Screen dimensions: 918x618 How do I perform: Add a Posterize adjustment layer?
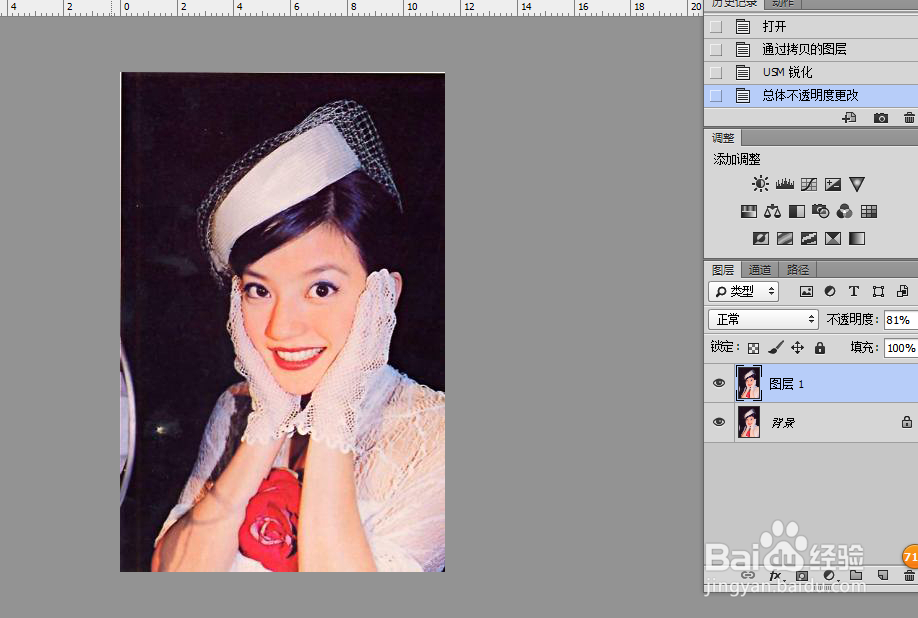pyautogui.click(x=785, y=238)
